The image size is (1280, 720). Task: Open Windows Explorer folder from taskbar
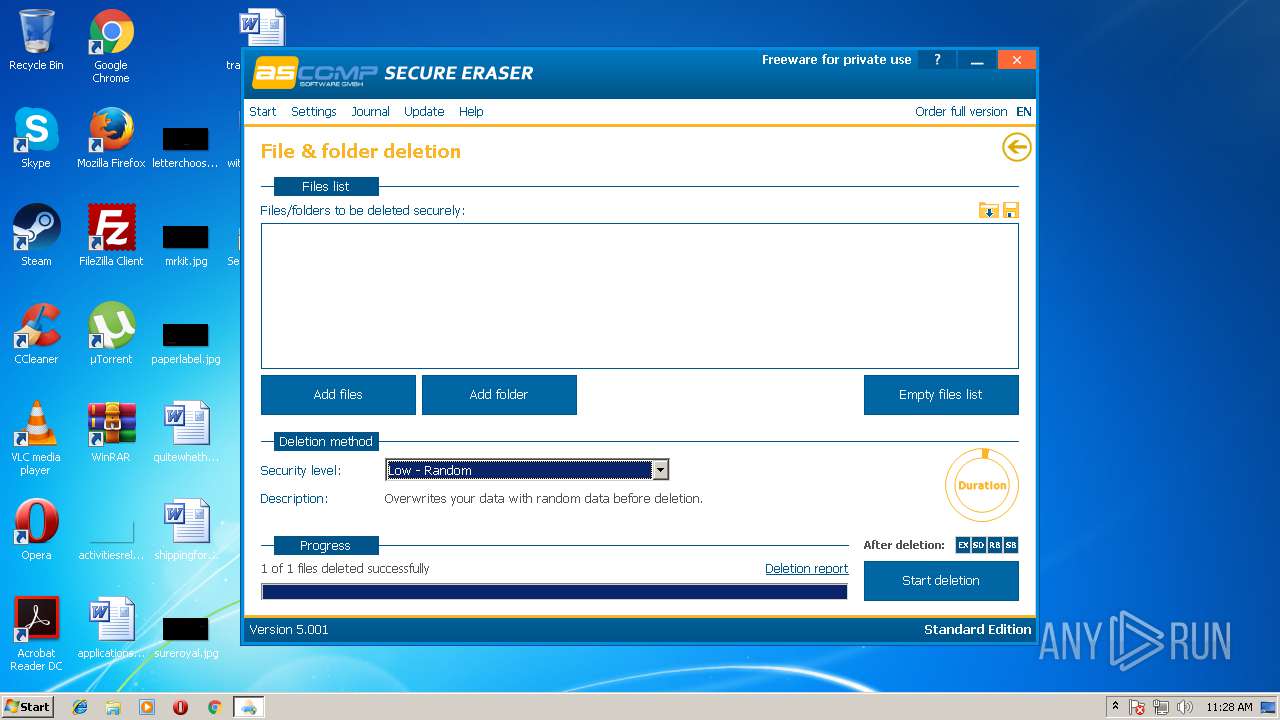(113, 707)
